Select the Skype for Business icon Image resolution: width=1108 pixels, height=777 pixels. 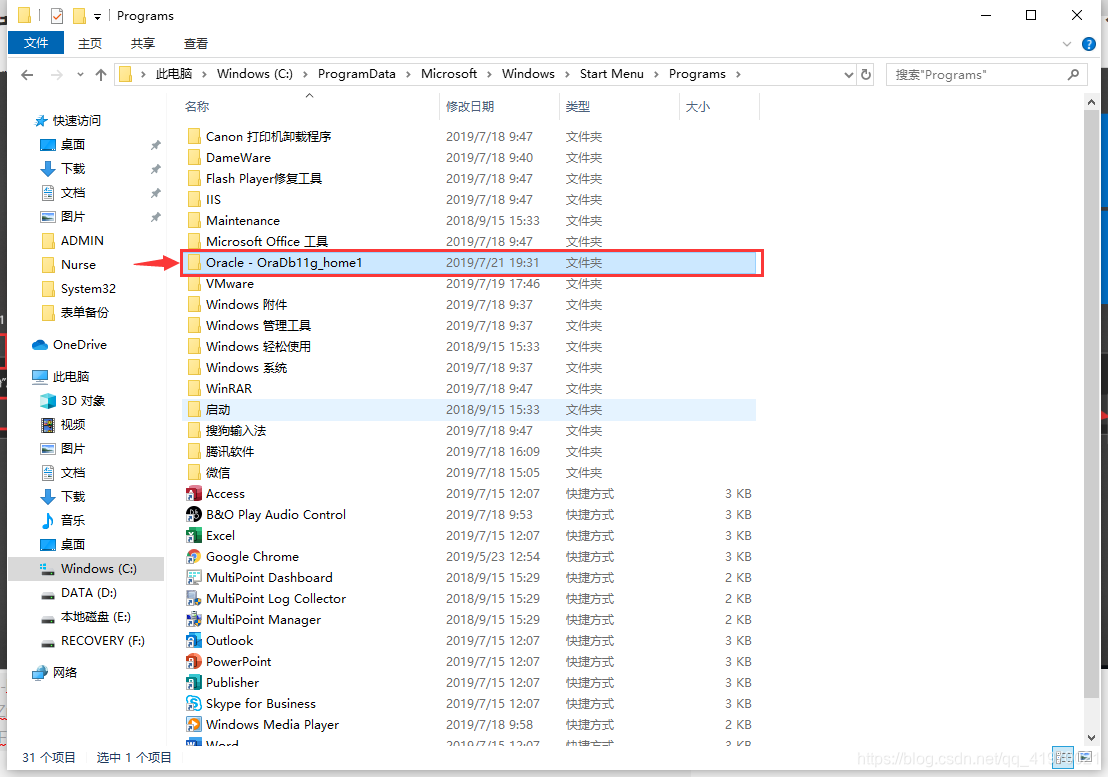(x=194, y=704)
